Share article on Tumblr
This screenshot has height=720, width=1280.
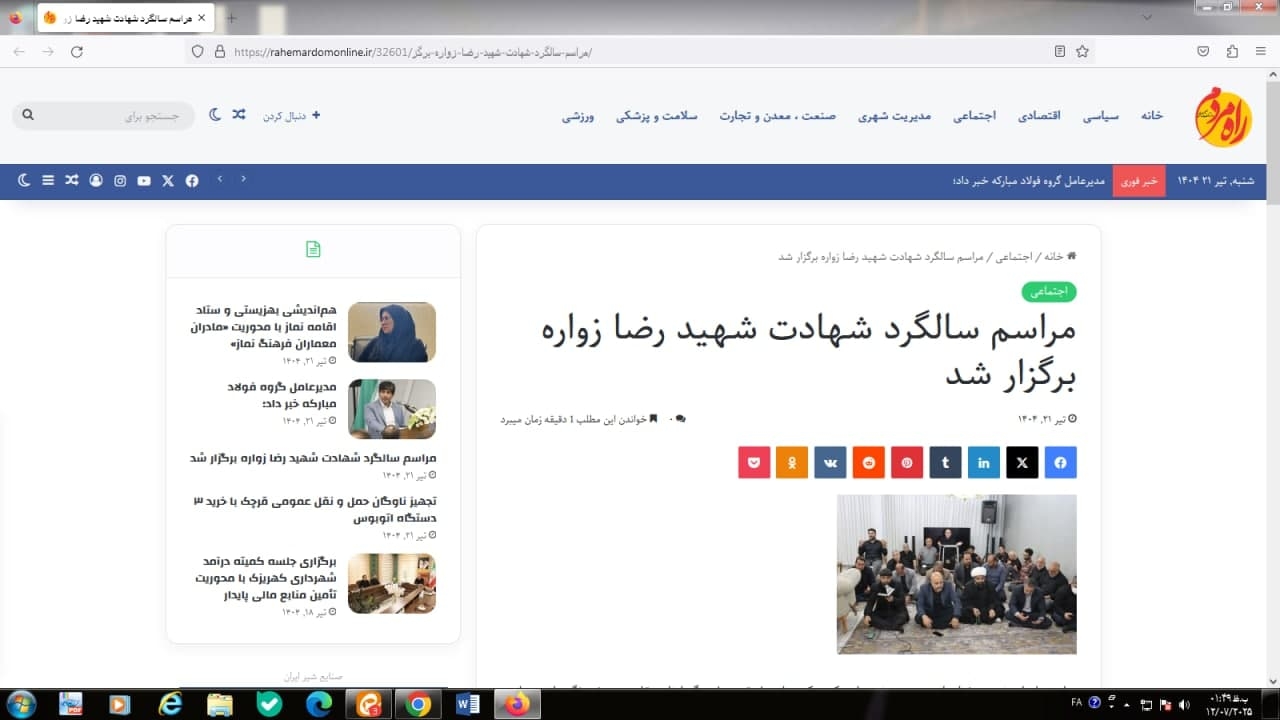[x=945, y=463]
